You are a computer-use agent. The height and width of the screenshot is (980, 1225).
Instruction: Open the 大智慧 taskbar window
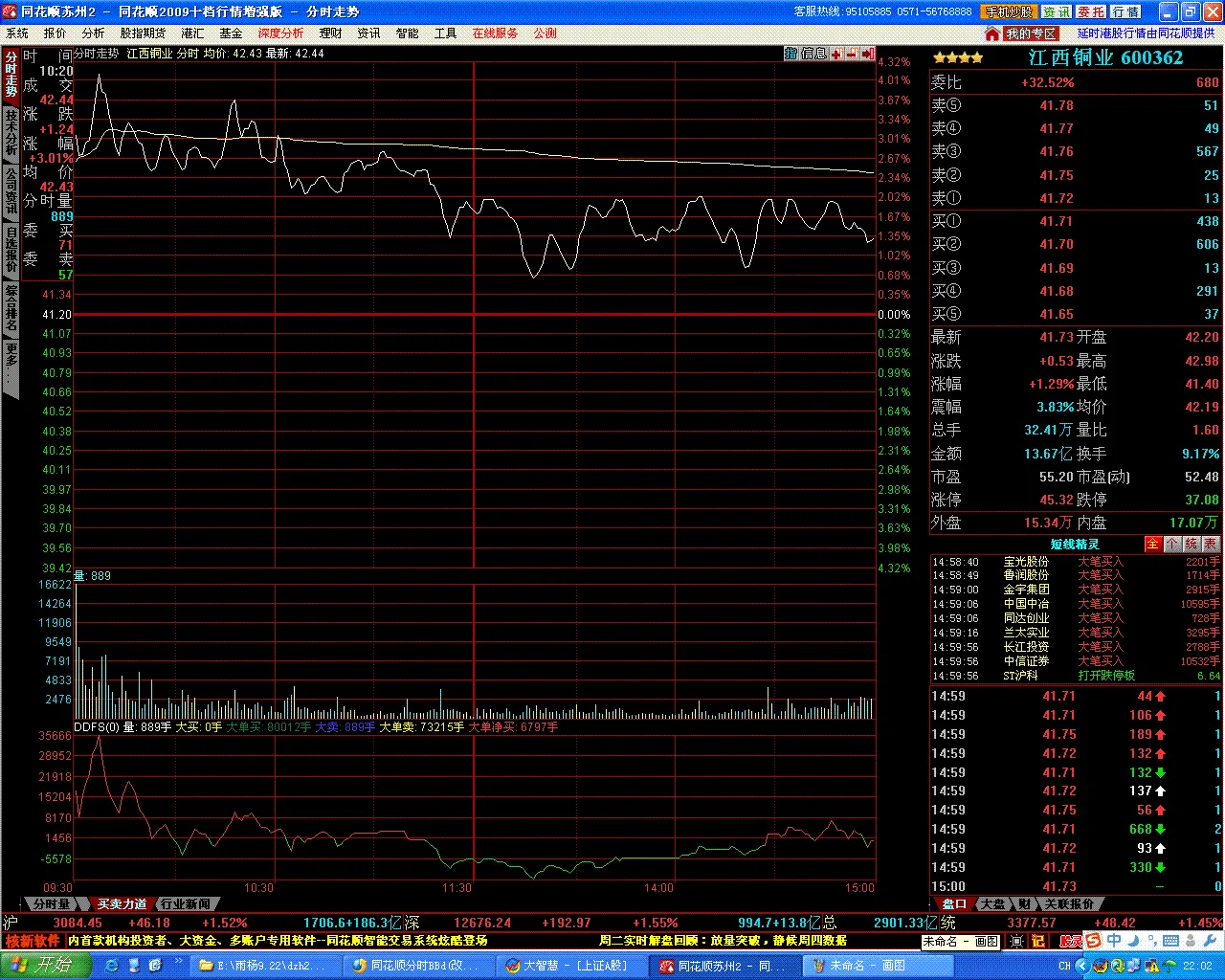[x=572, y=966]
